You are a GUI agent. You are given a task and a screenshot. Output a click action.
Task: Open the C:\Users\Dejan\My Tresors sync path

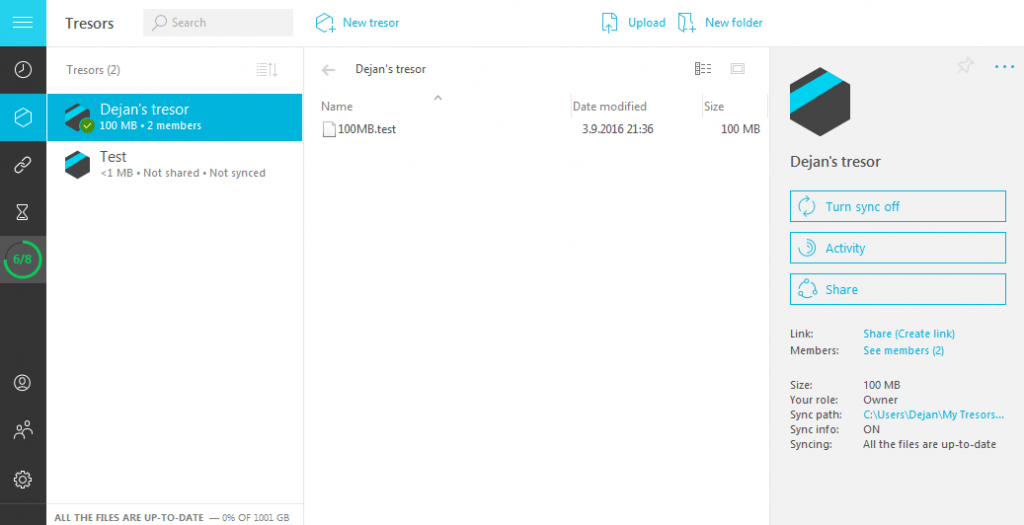(x=933, y=415)
